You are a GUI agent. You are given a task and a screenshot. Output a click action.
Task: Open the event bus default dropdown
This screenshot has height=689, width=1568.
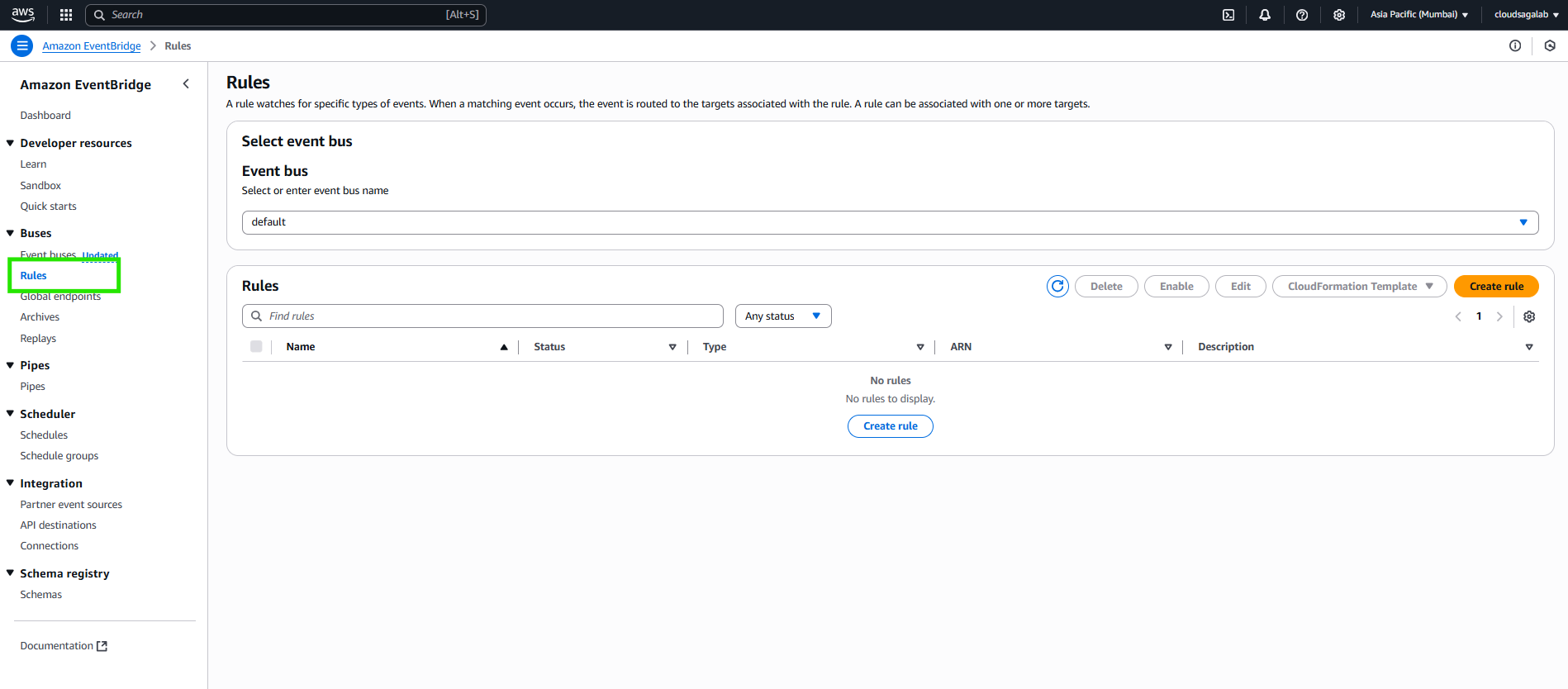click(890, 222)
